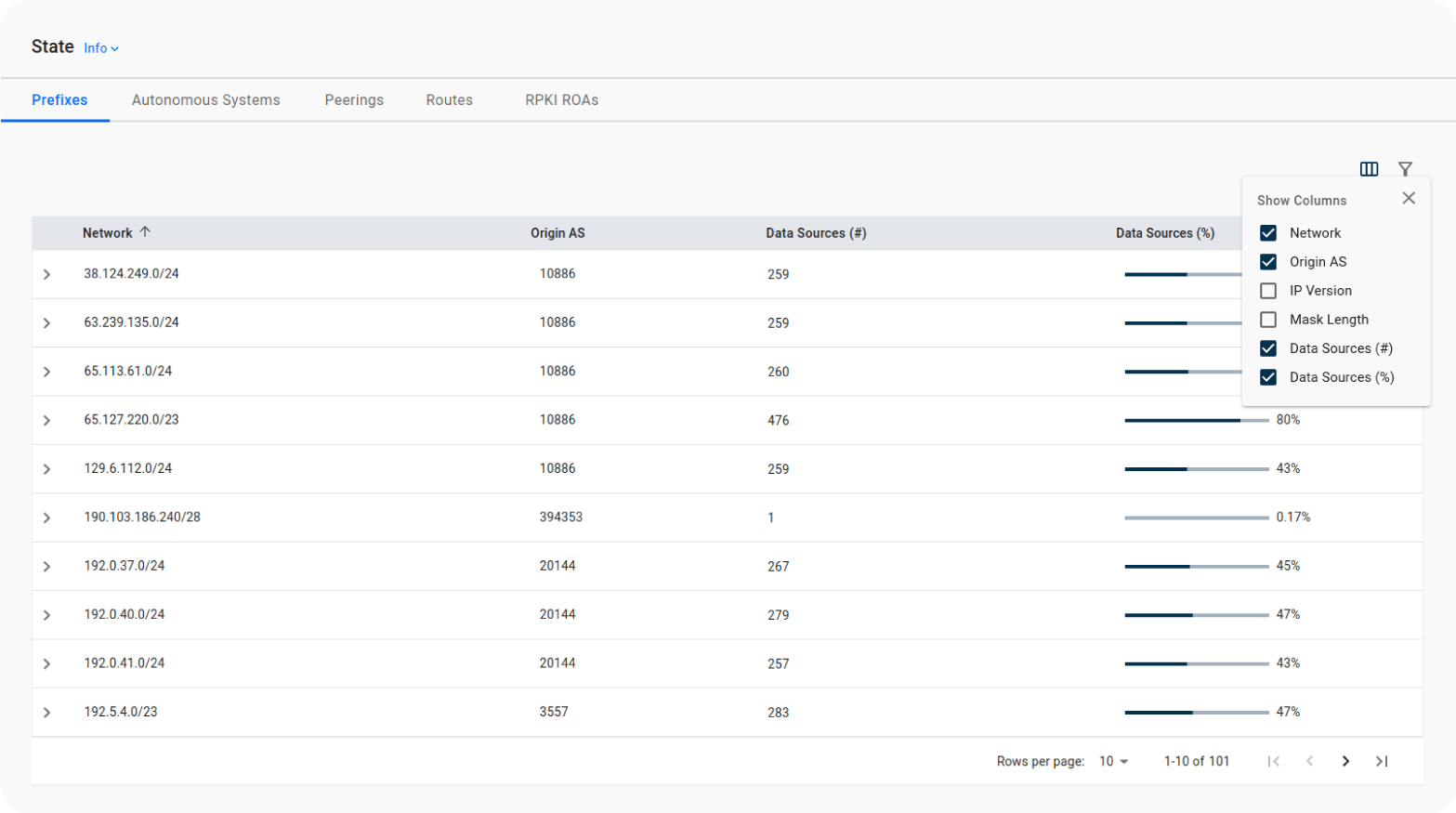Go to the next page arrow
The image size is (1456, 813).
(1345, 761)
